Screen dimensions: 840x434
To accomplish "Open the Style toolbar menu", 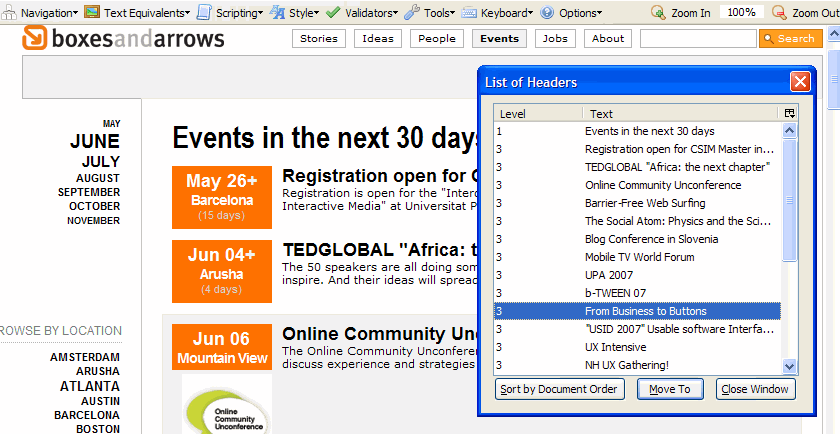I will point(304,13).
